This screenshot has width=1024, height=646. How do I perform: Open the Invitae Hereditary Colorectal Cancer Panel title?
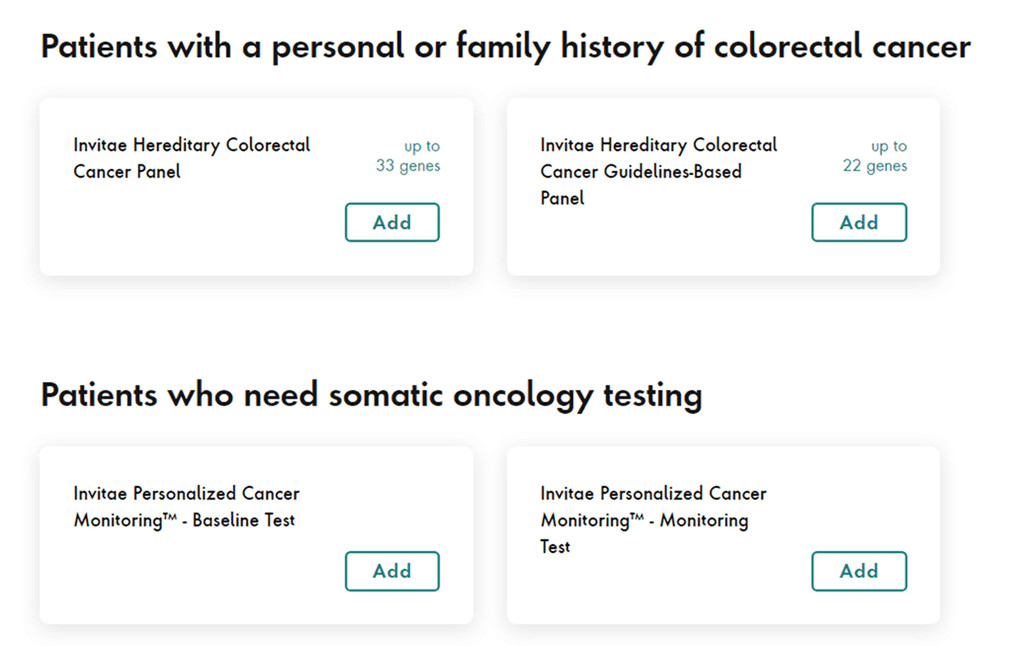click(190, 158)
